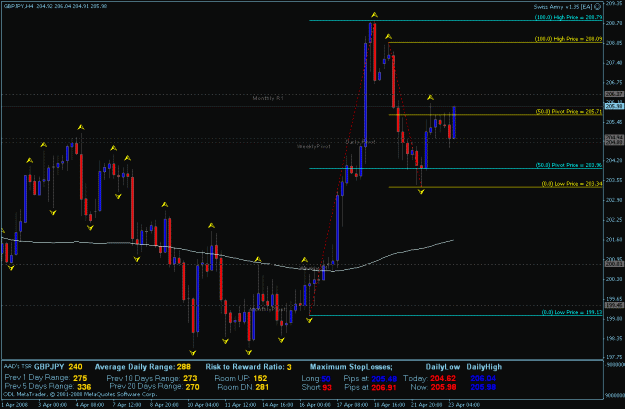The image size is (625, 409).
Task: Click the '(50.0) Pivot Price = 205.71' label
Action: (x=569, y=112)
